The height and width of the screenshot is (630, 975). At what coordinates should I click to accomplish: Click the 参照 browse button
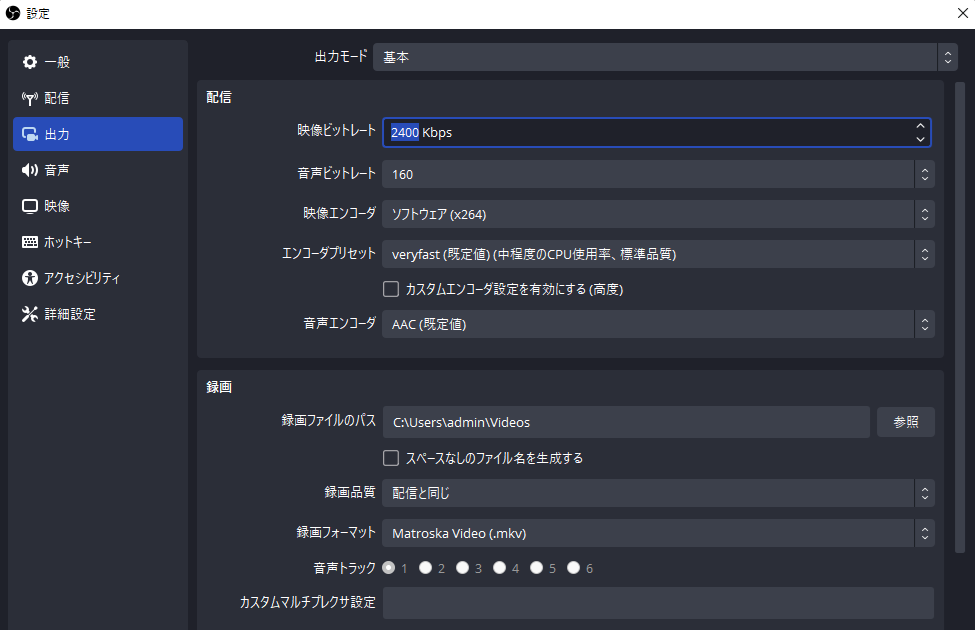(905, 421)
